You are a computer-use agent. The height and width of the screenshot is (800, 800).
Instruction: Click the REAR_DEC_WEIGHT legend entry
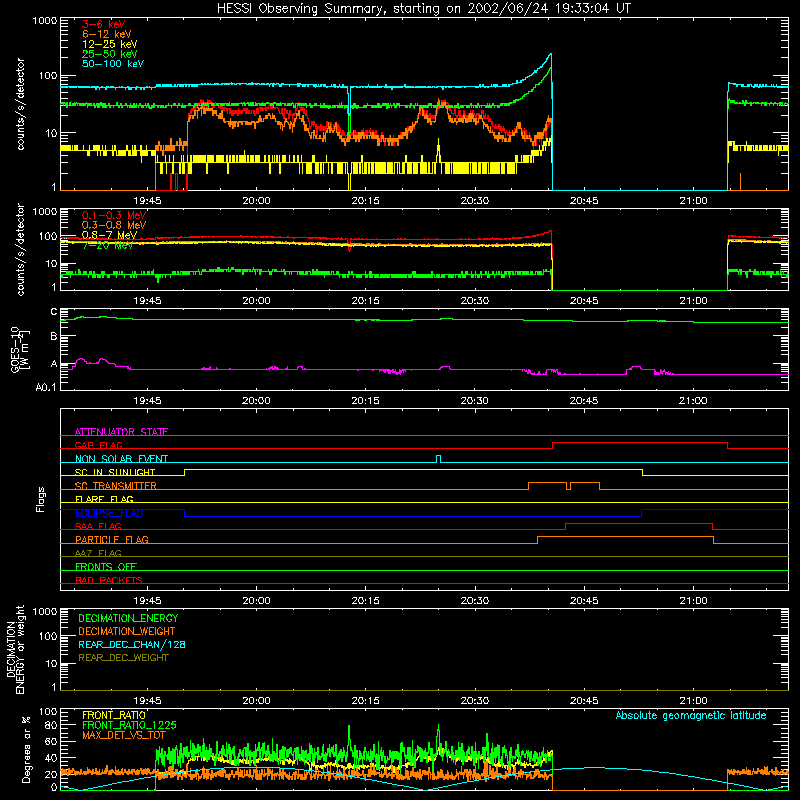123,658
